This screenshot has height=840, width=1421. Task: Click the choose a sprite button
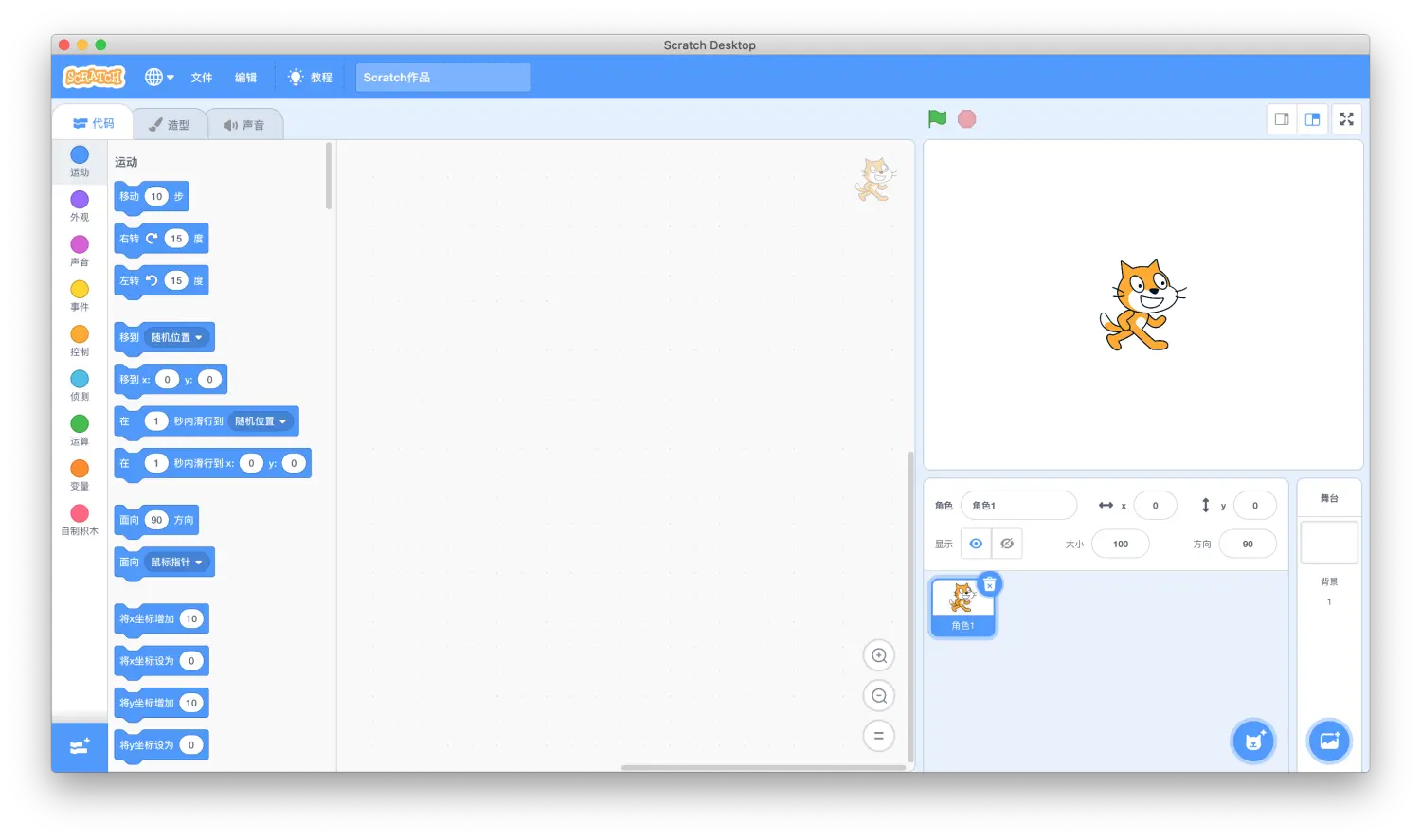[1253, 741]
